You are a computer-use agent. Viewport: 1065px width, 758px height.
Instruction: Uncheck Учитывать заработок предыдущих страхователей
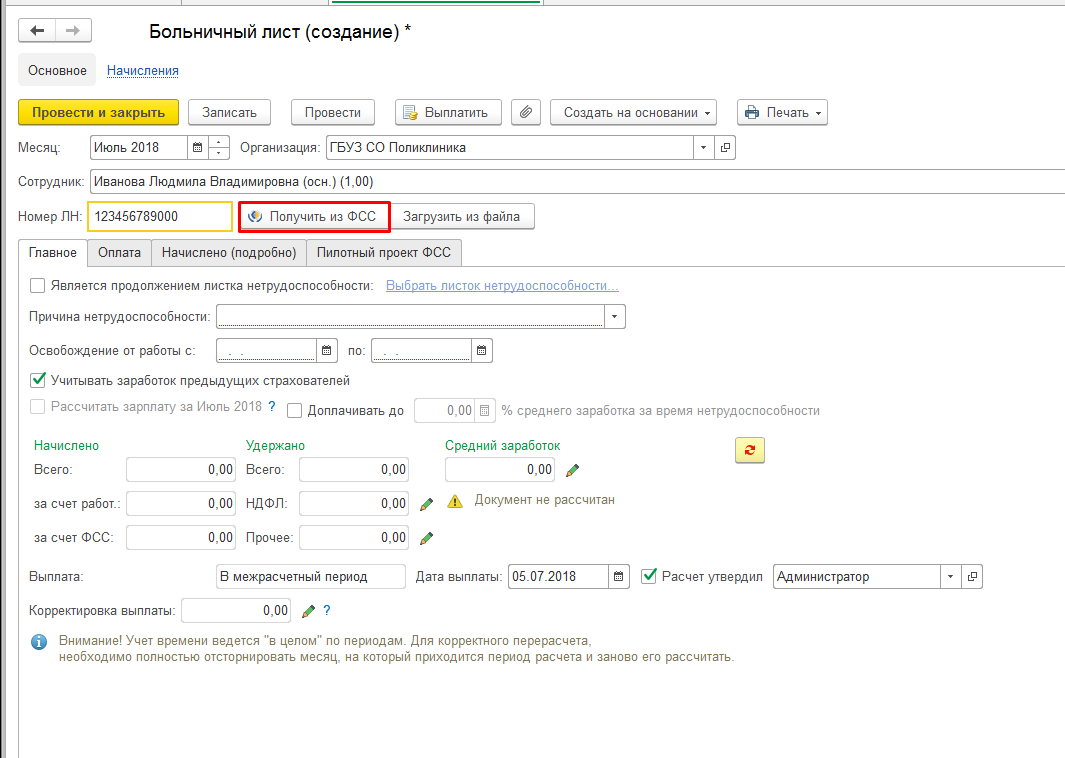[38, 380]
